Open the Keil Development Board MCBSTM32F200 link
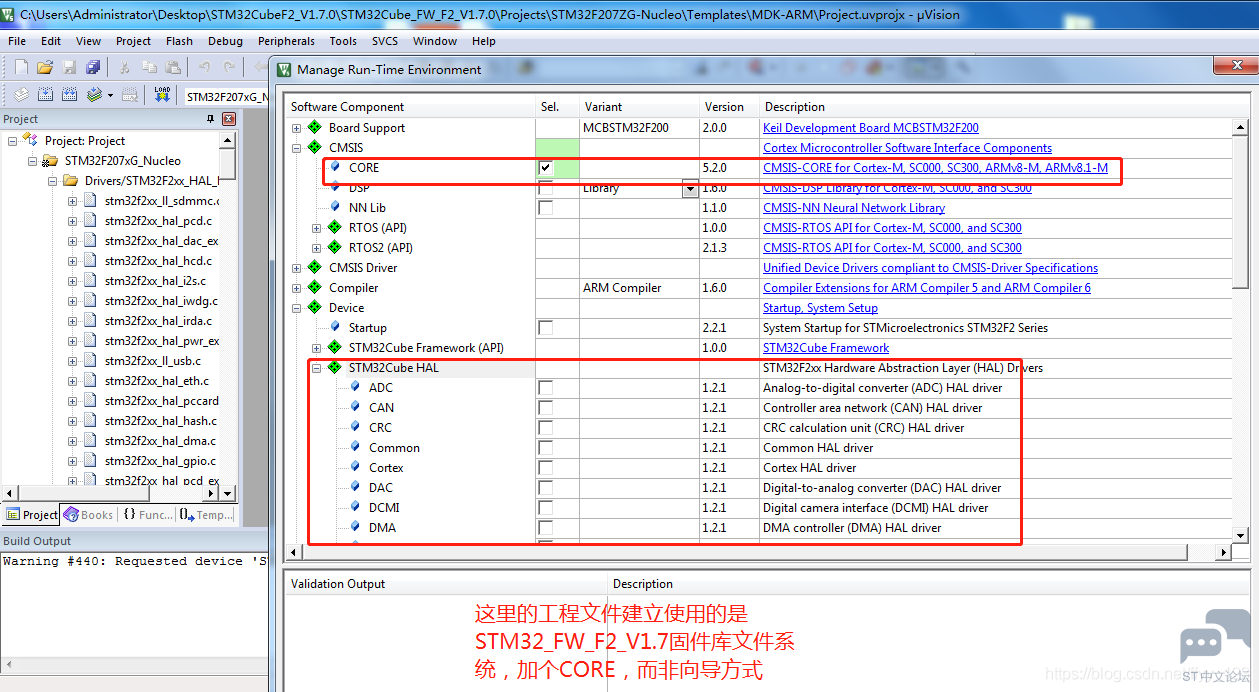 coord(870,128)
